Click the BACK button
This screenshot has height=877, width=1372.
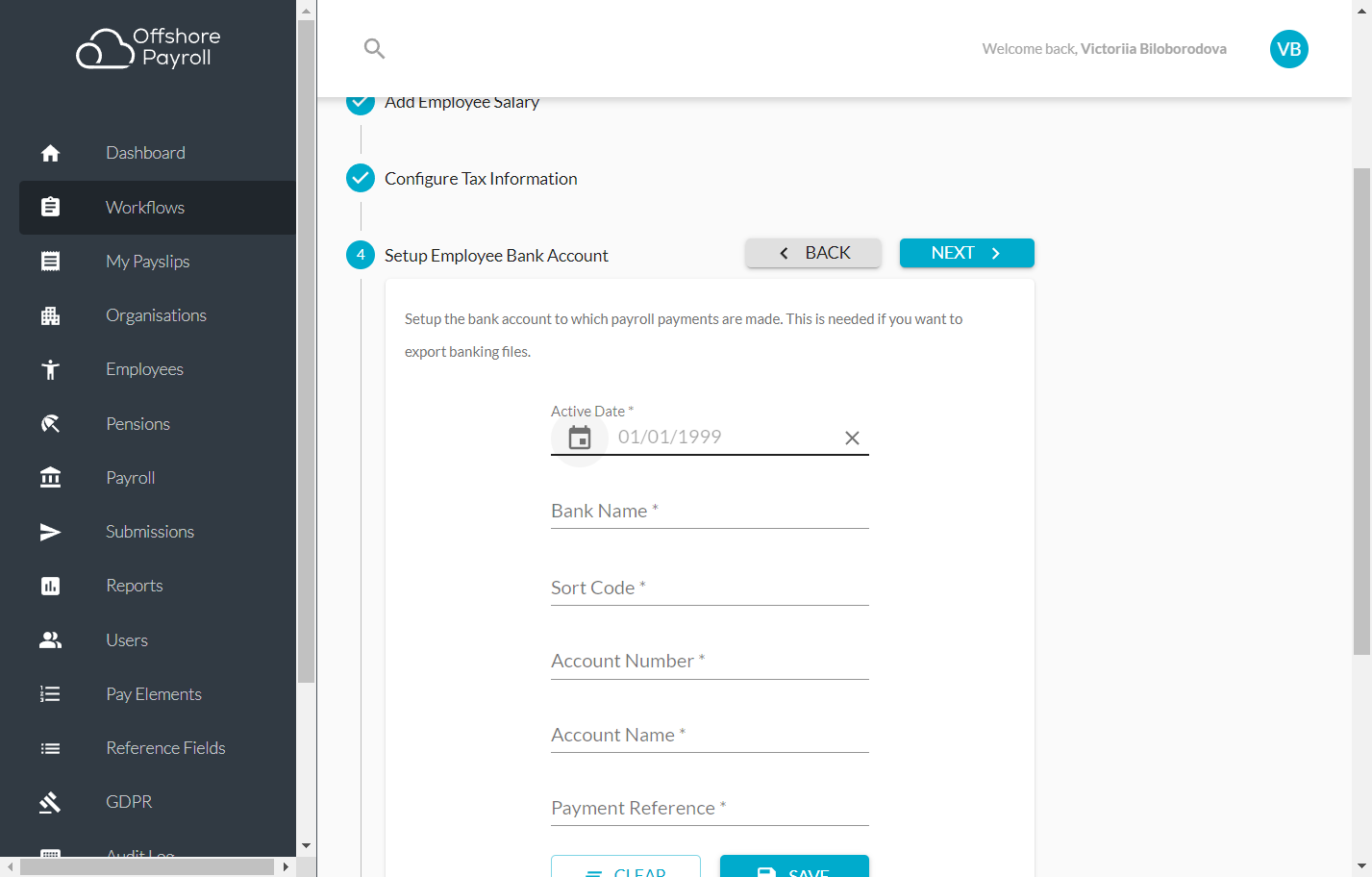pyautogui.click(x=813, y=253)
